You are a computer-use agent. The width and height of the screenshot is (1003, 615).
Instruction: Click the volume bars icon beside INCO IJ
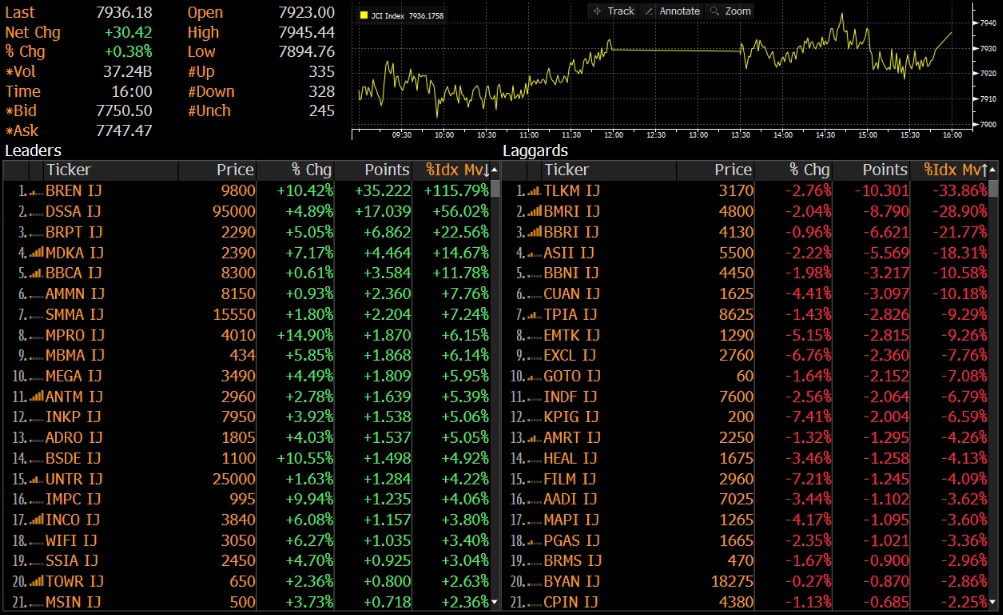click(x=36, y=520)
